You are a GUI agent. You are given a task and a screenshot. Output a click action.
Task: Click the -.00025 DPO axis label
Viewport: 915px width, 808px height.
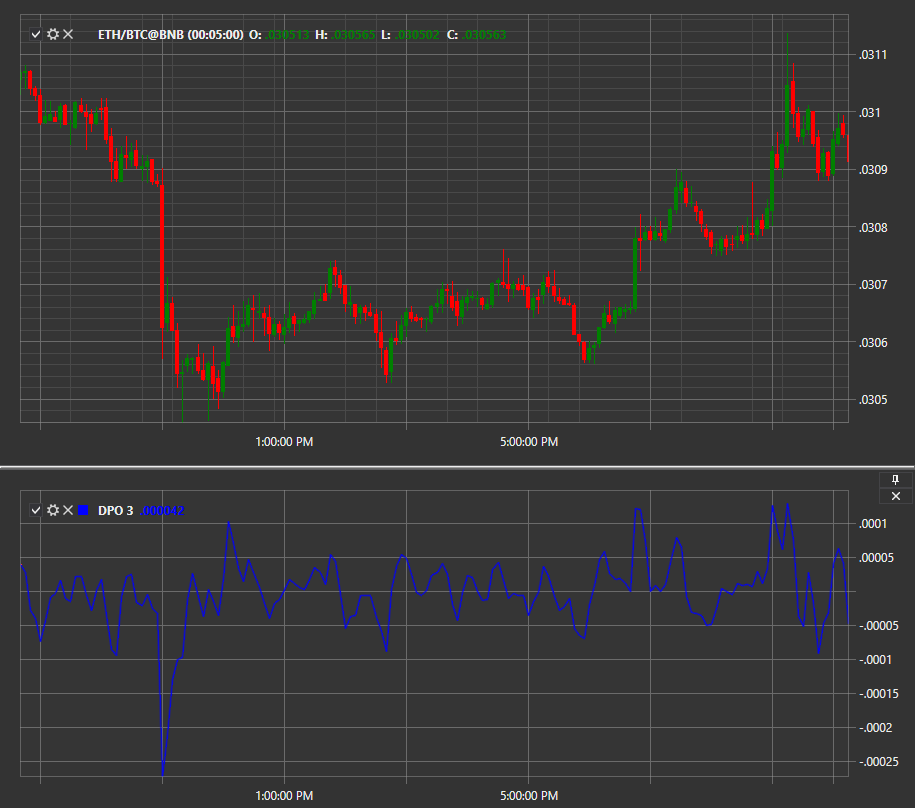point(878,762)
